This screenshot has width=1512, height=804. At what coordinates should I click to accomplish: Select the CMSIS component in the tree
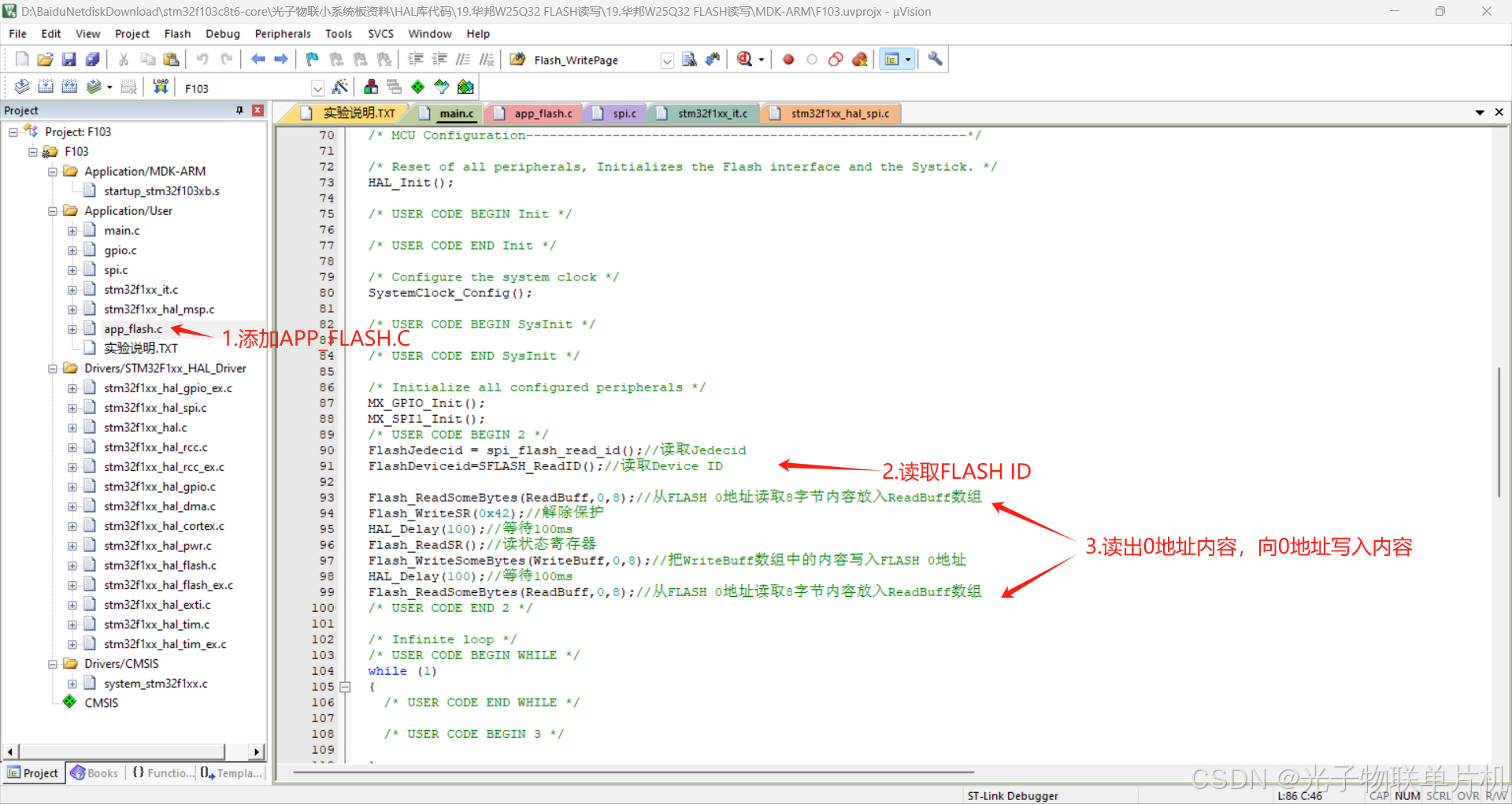click(x=101, y=703)
